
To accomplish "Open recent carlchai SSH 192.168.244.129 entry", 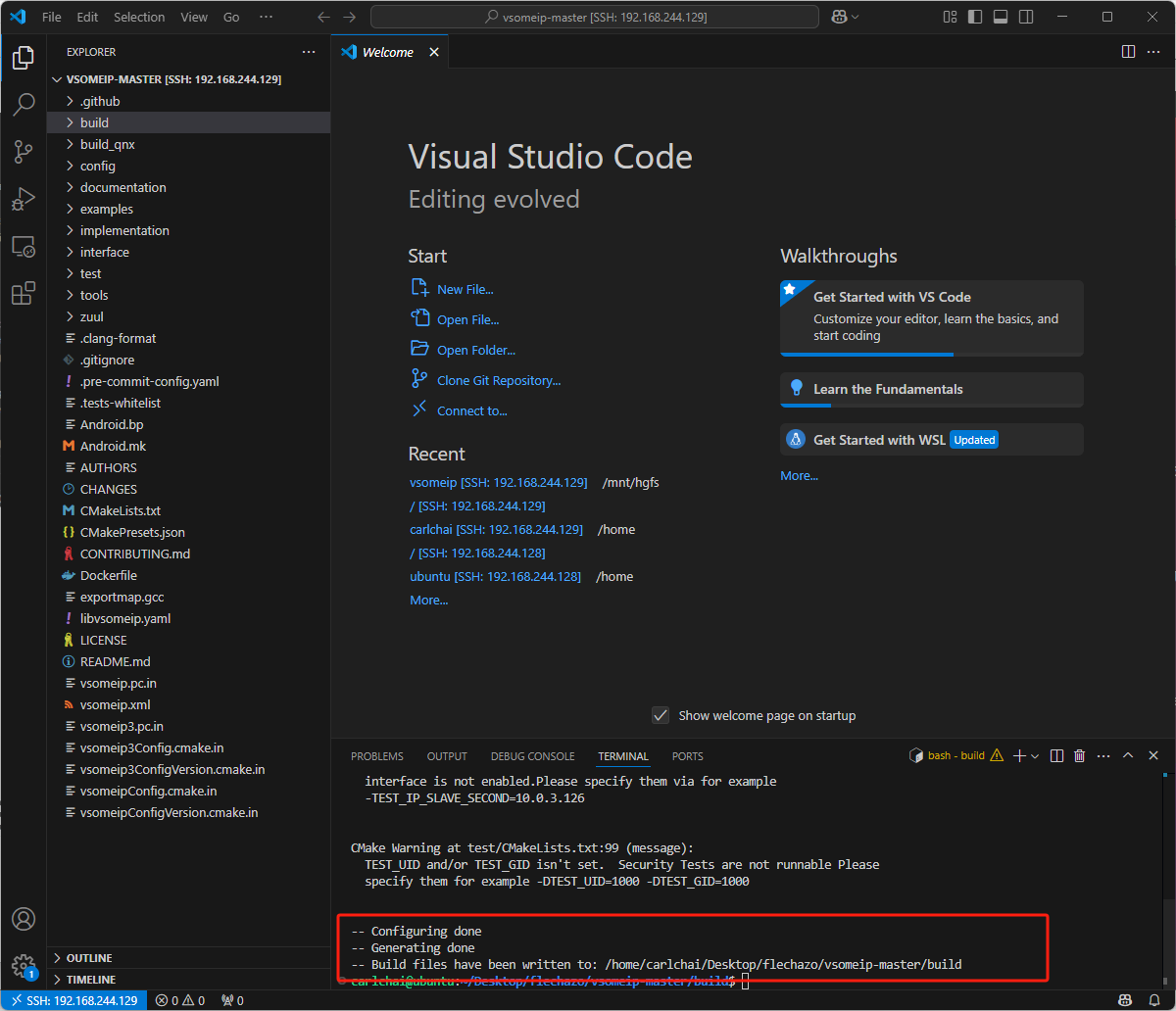I will pos(496,529).
